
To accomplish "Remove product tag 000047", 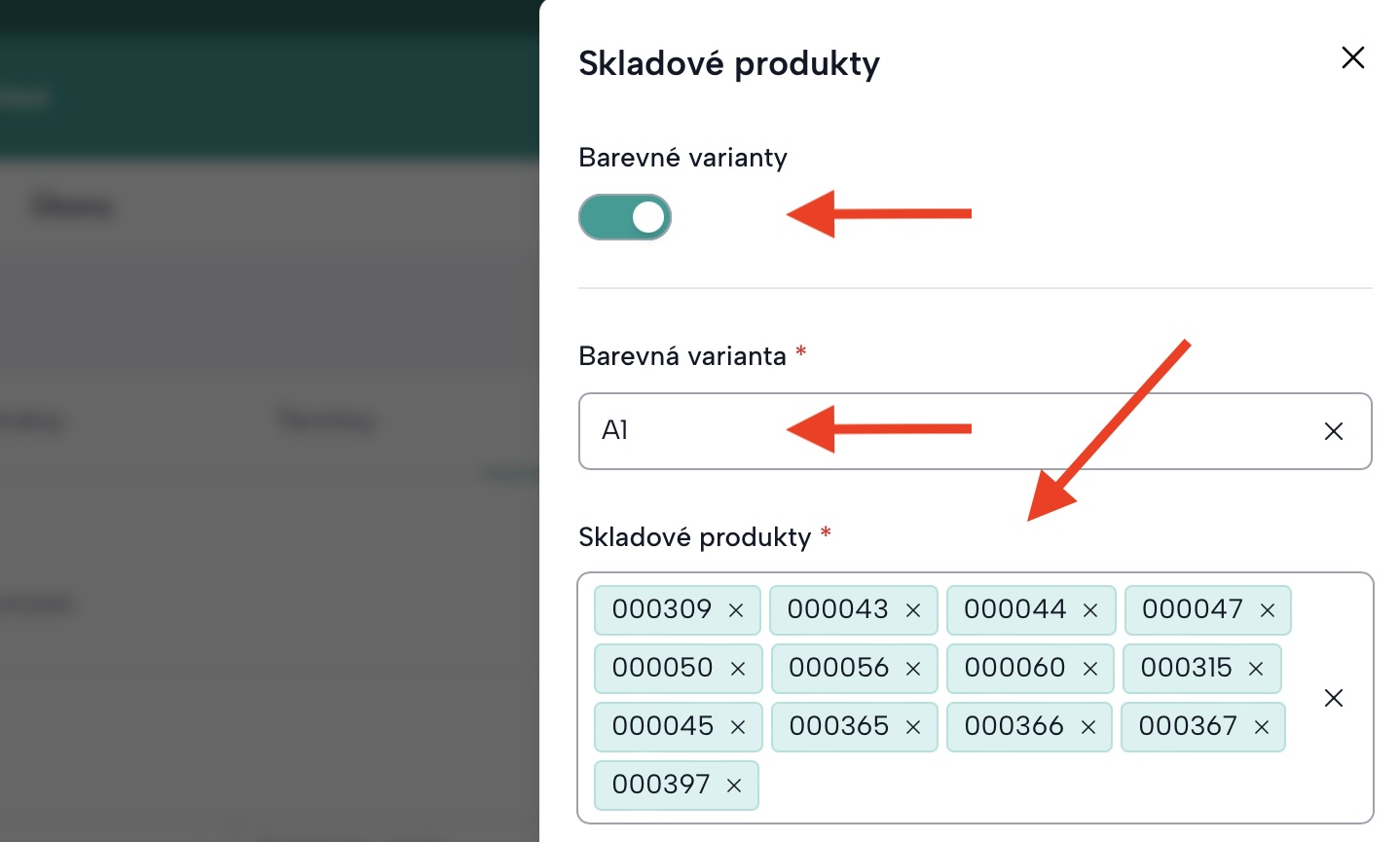I will pyautogui.click(x=1268, y=610).
